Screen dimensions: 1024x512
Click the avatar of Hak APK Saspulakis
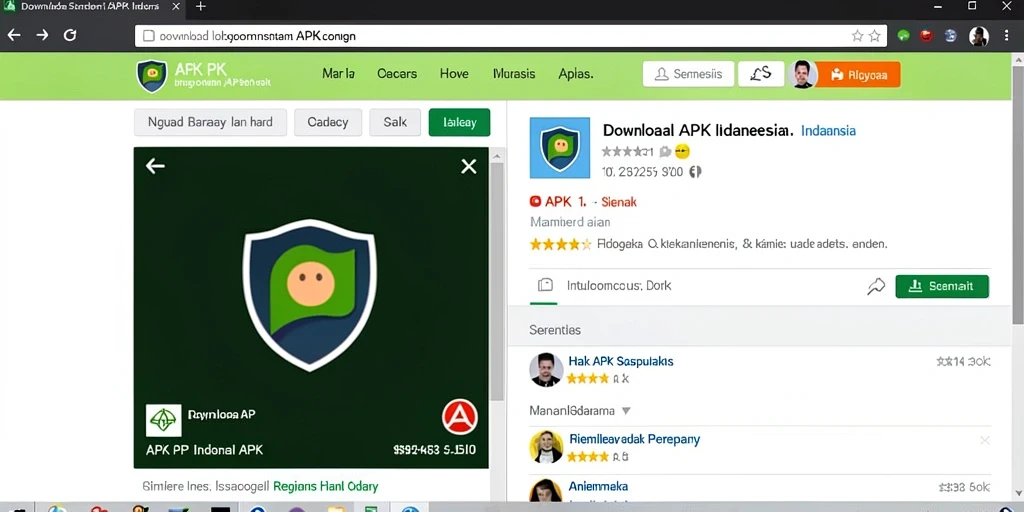tap(546, 370)
